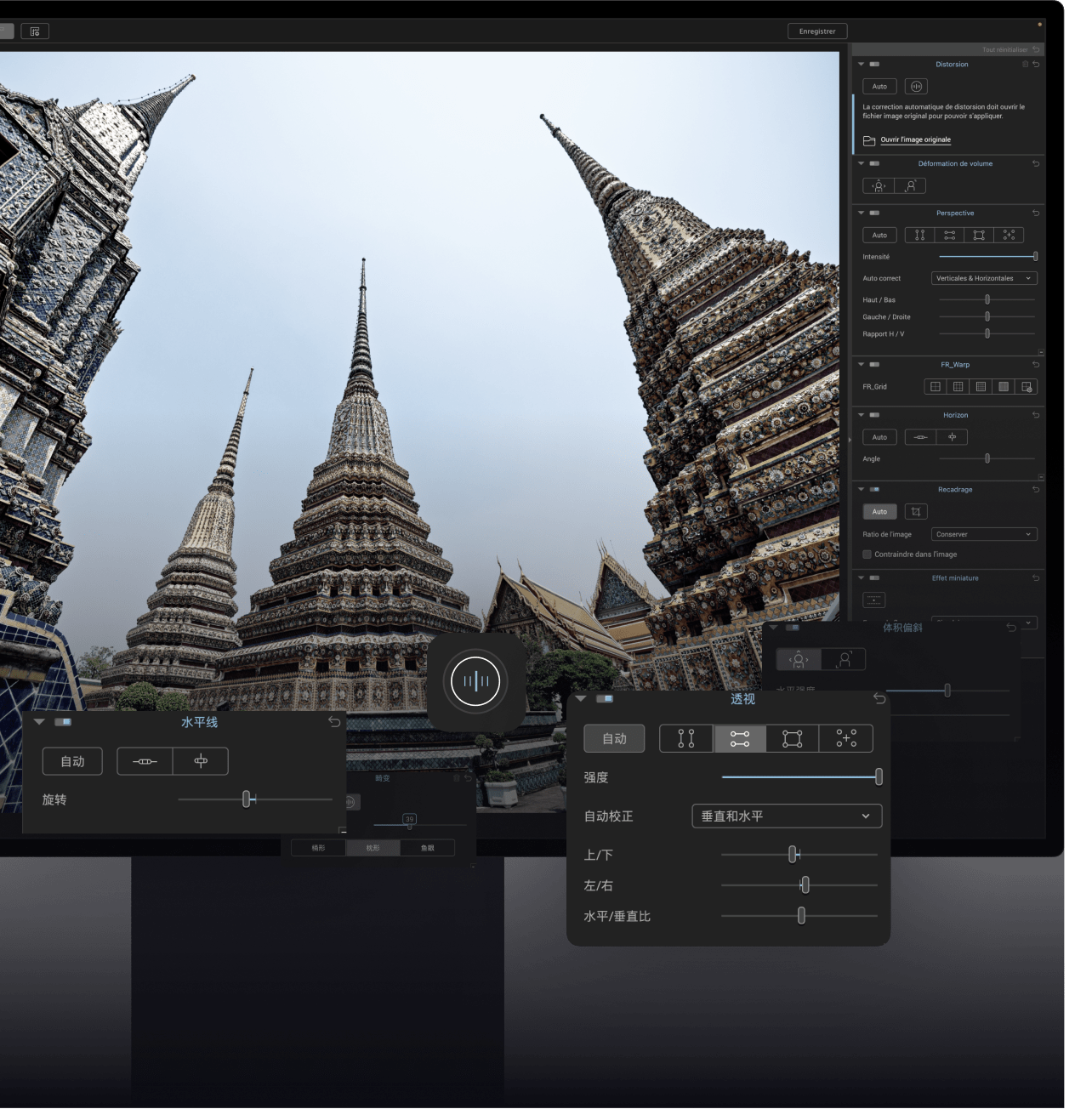Screen dimensions: 1092x1109
Task: Collapse the Perspective panel triangle
Action: 861,213
